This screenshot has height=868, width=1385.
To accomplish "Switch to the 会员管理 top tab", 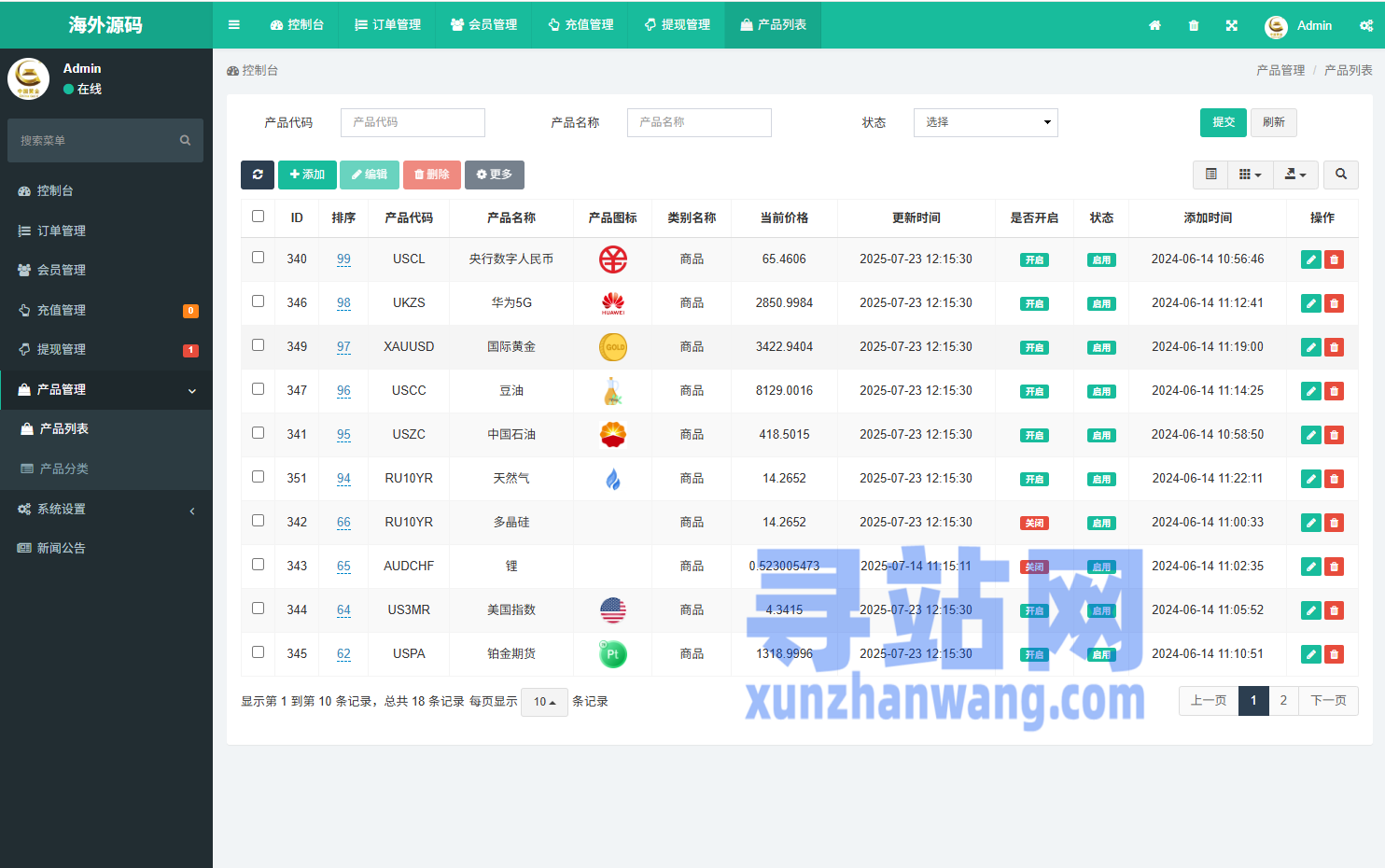I will click(x=483, y=25).
